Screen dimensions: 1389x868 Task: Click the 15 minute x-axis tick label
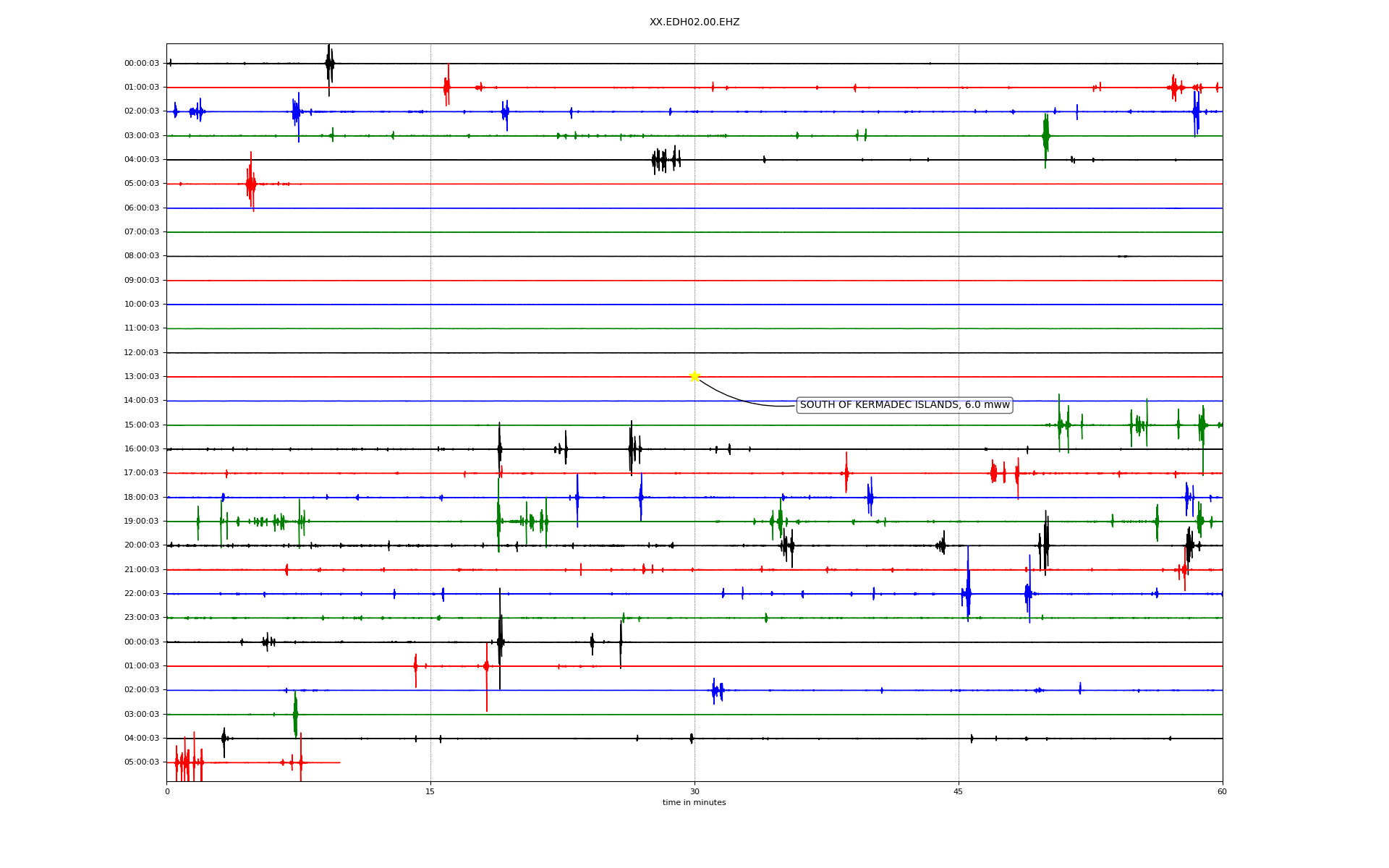click(x=430, y=791)
